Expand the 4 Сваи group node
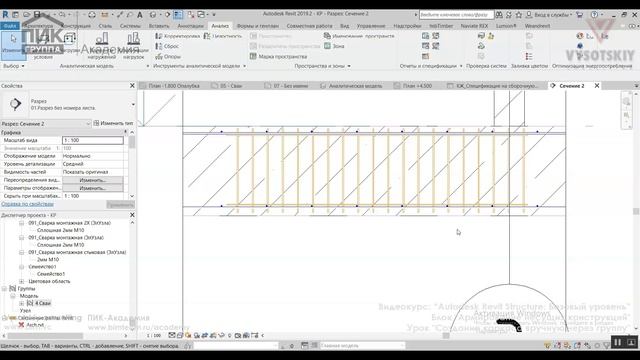The height and width of the screenshot is (360, 640). [22, 303]
